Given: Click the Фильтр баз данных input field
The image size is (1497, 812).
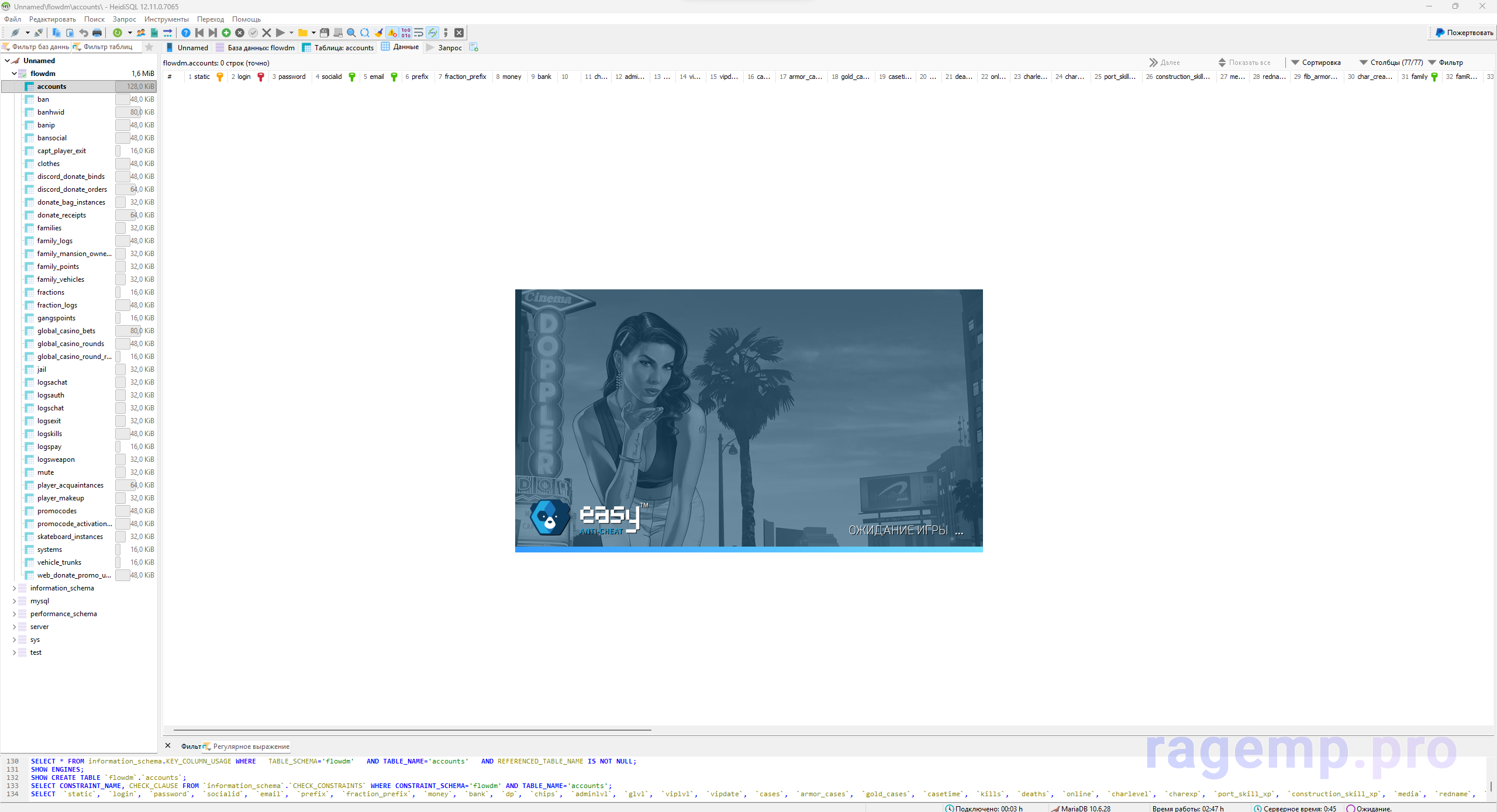Looking at the screenshot, I should tap(36, 47).
